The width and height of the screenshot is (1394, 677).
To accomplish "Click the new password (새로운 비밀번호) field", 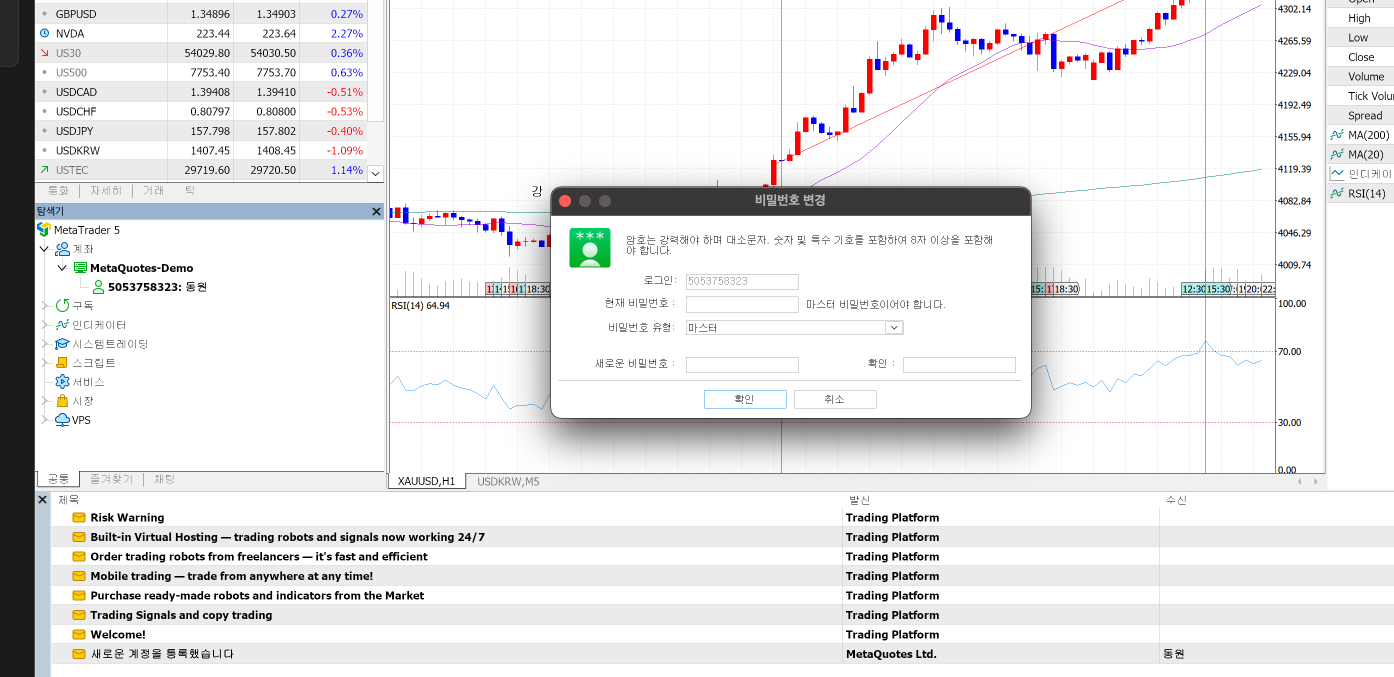I will [742, 365].
